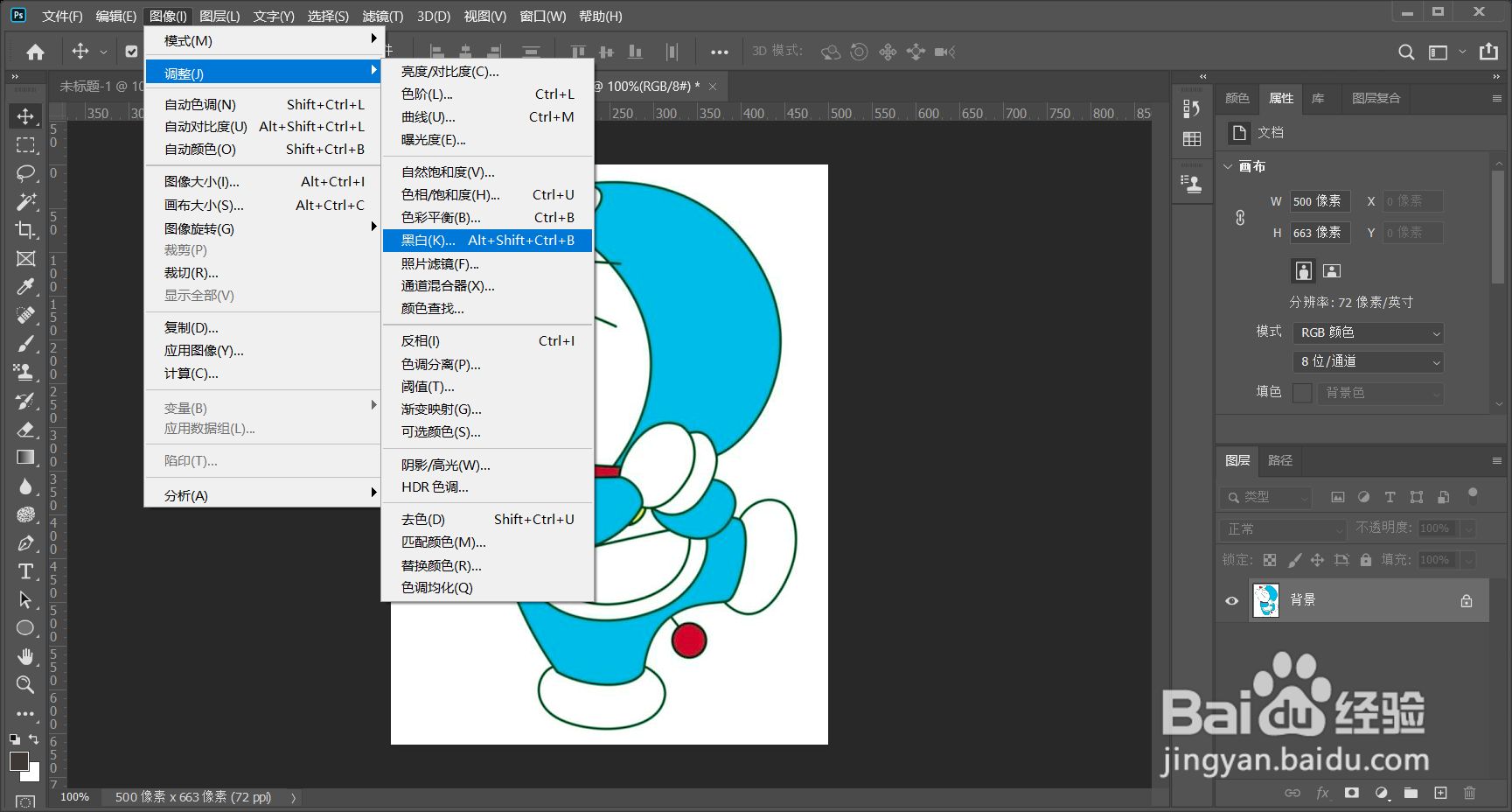Open the Move tool preset picker arrow

[x=103, y=52]
